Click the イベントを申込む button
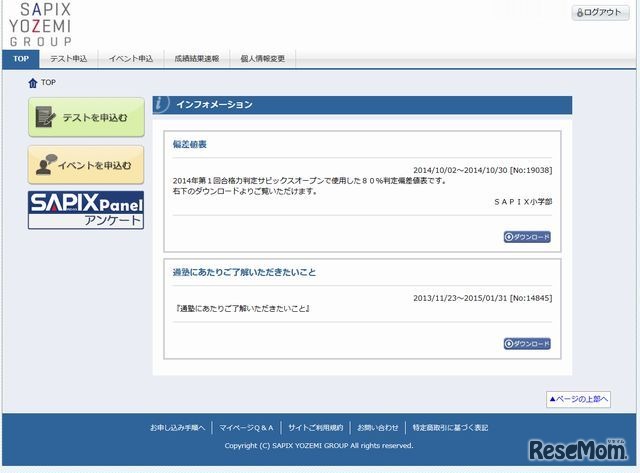This screenshot has width=640, height=473. click(86, 165)
